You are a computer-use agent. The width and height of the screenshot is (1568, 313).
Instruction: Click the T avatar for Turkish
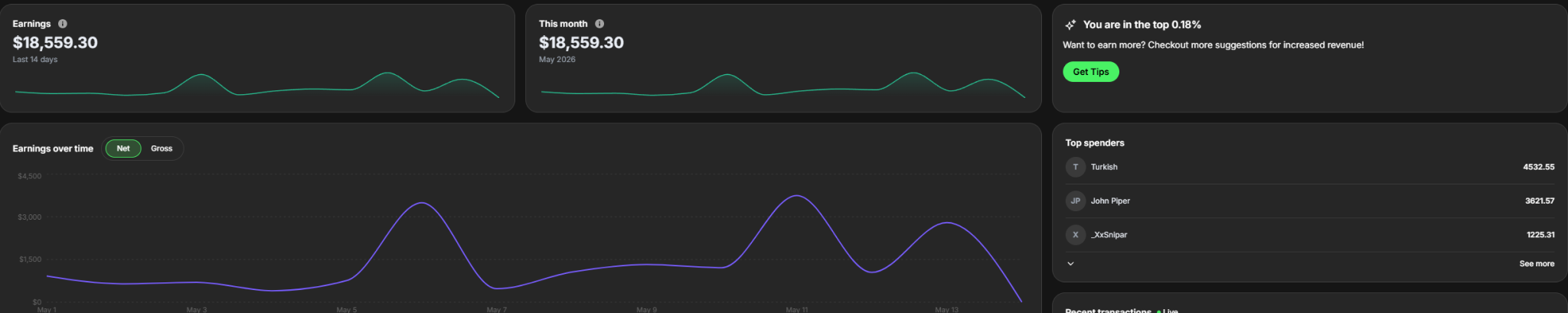[1075, 167]
